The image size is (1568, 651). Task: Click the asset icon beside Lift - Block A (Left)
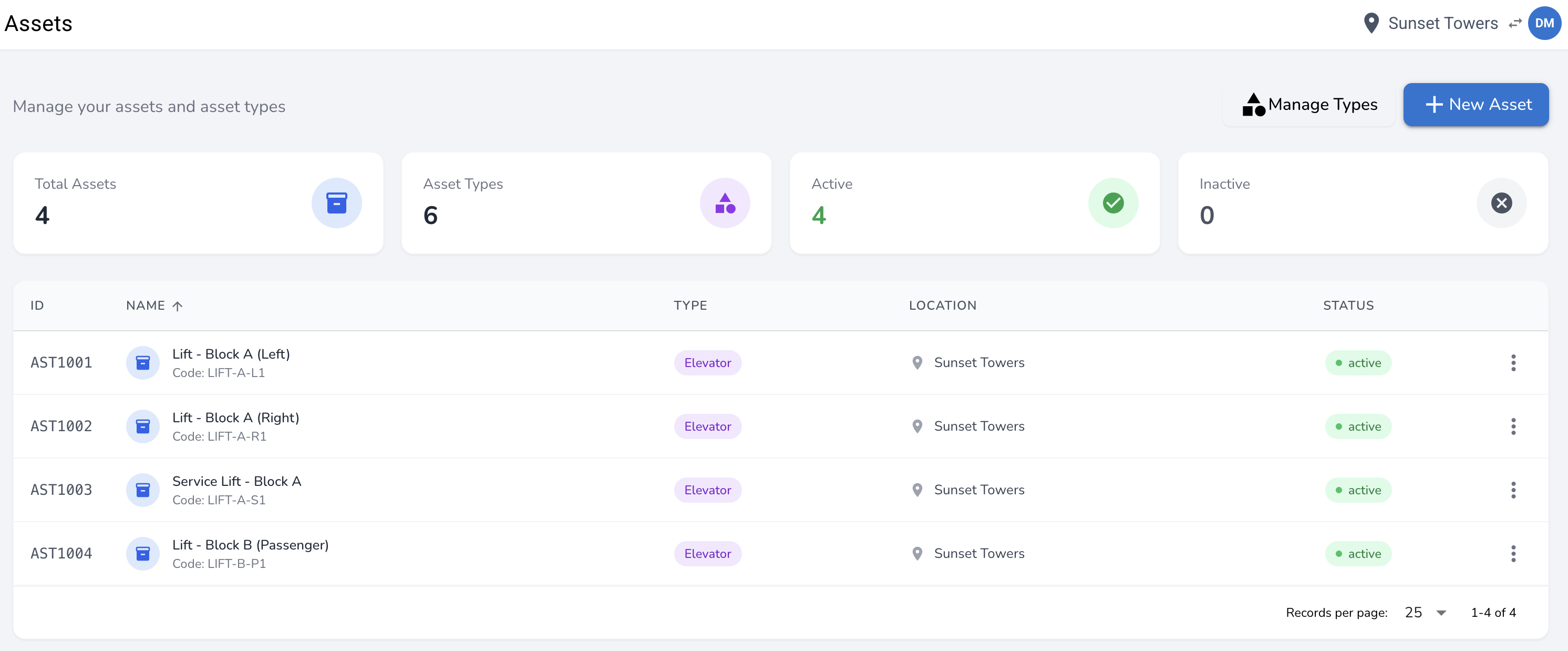point(142,362)
